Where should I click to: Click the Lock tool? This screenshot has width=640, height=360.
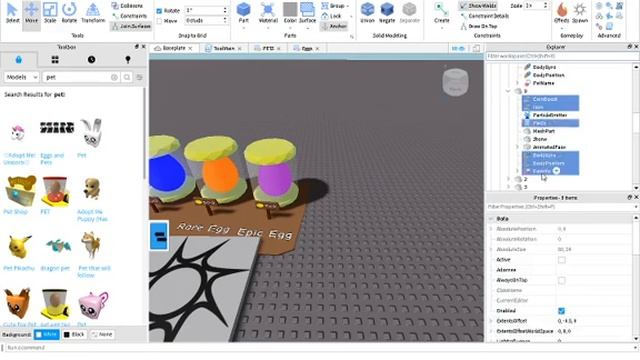(332, 16)
